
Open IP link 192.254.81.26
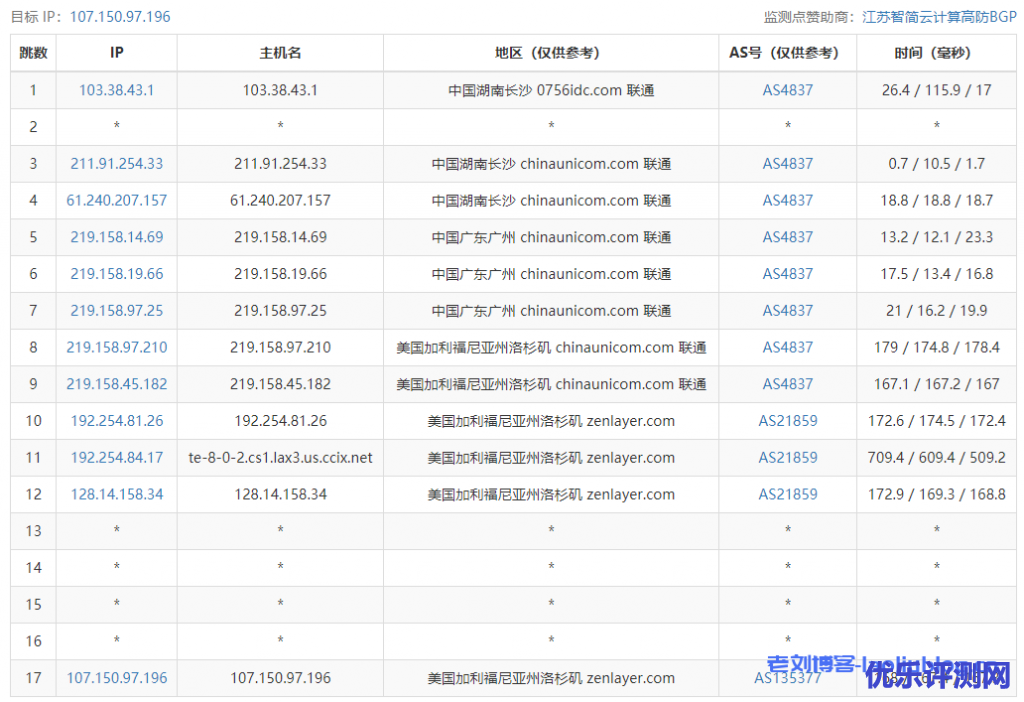click(116, 421)
